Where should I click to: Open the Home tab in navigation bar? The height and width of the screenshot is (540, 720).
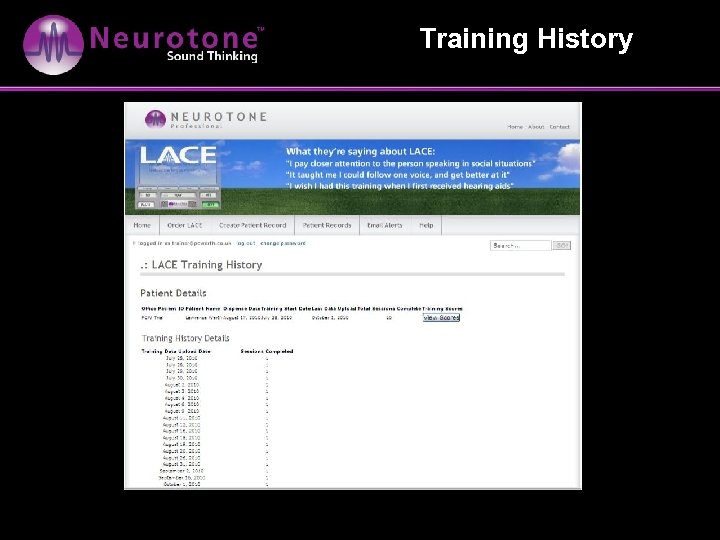pyautogui.click(x=142, y=225)
